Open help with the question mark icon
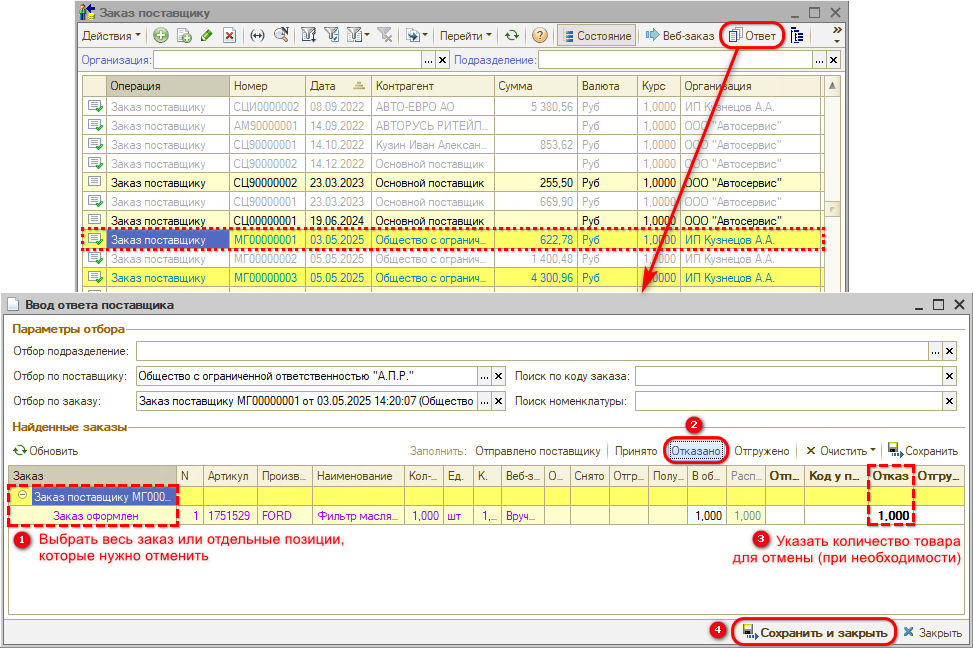Screen dimensions: 973x648 point(540,35)
